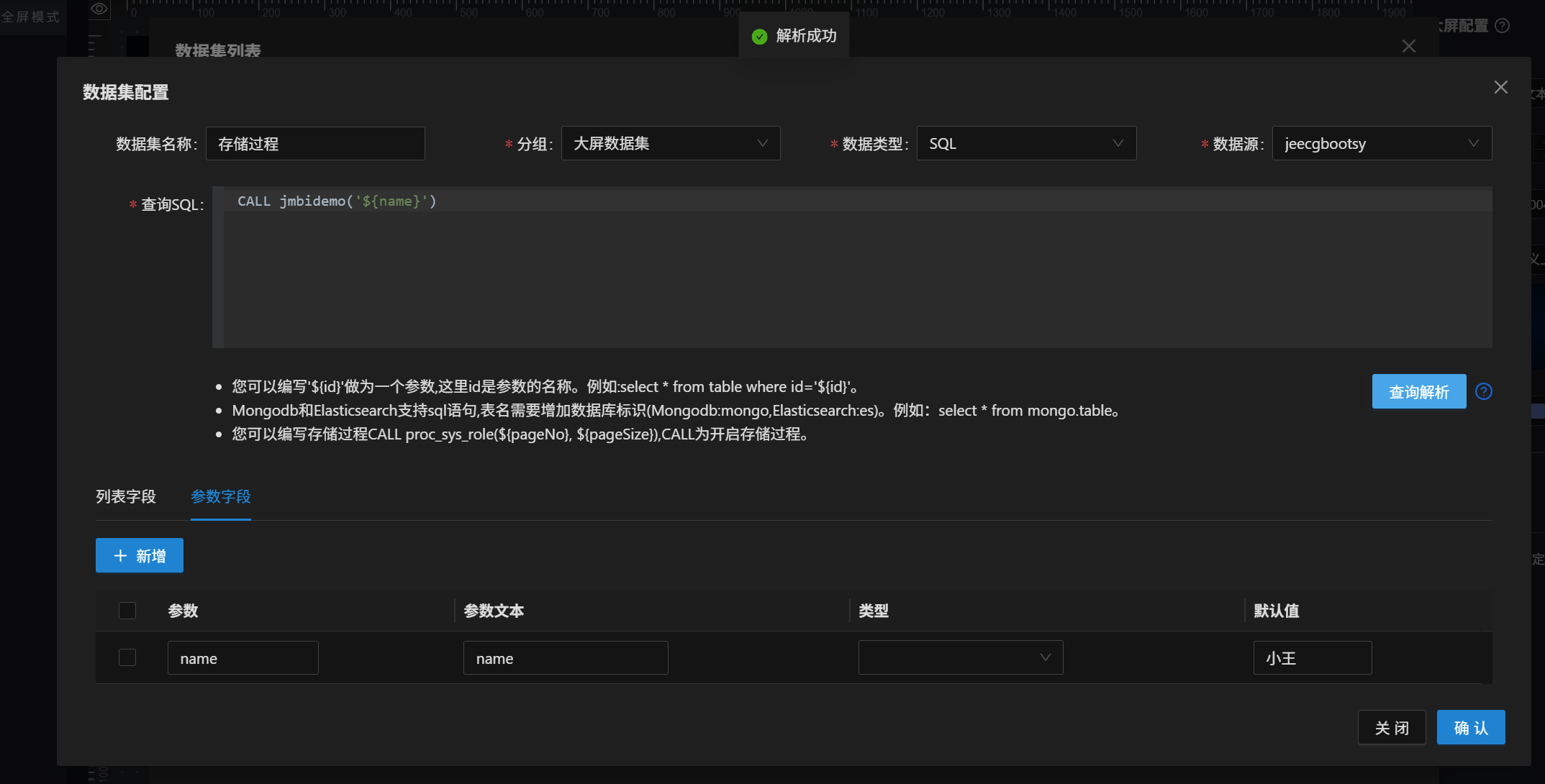Click the help icon next to 屏配置
The width and height of the screenshot is (1545, 784).
tap(1502, 26)
